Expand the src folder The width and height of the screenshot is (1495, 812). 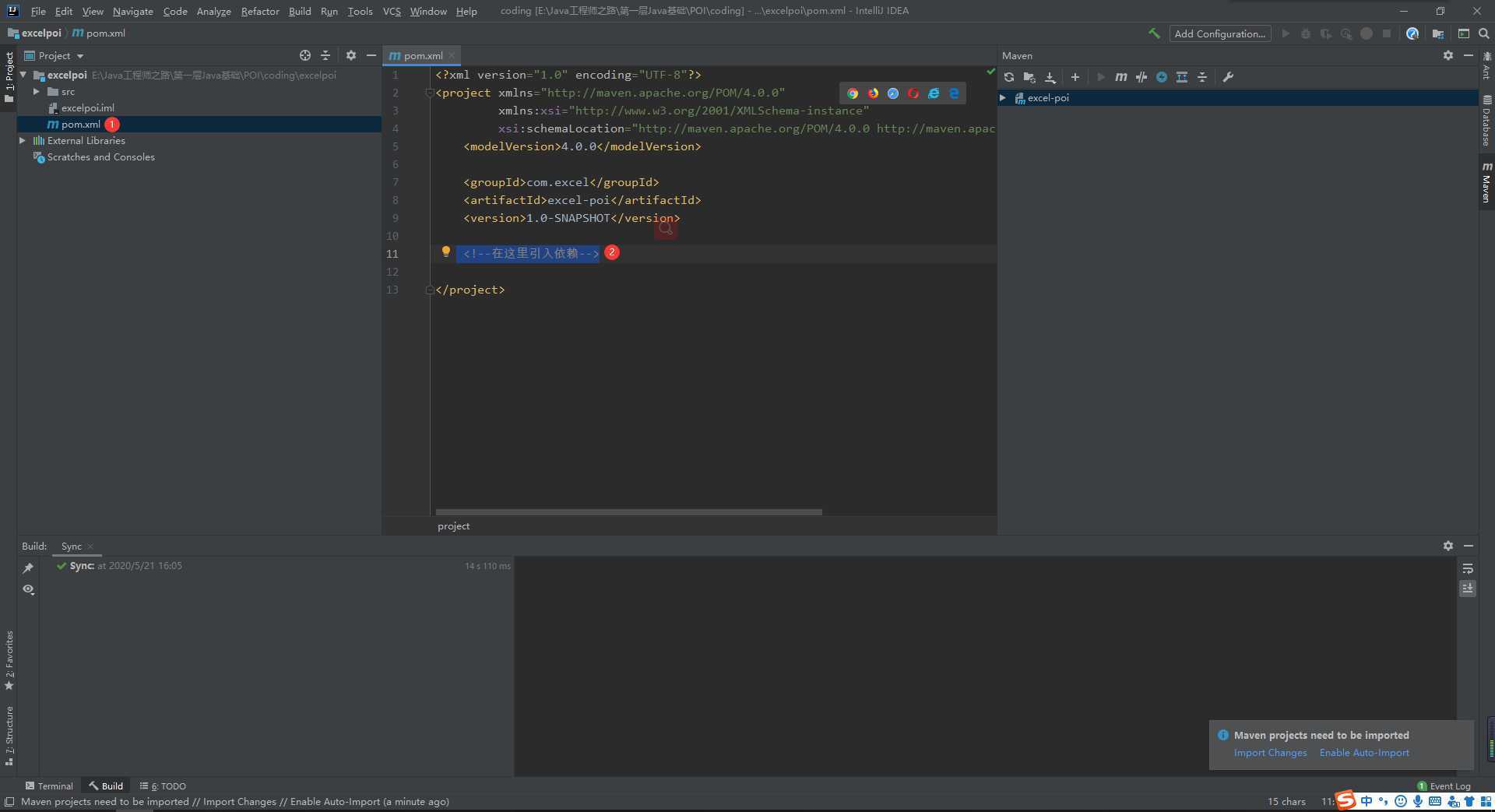36,91
